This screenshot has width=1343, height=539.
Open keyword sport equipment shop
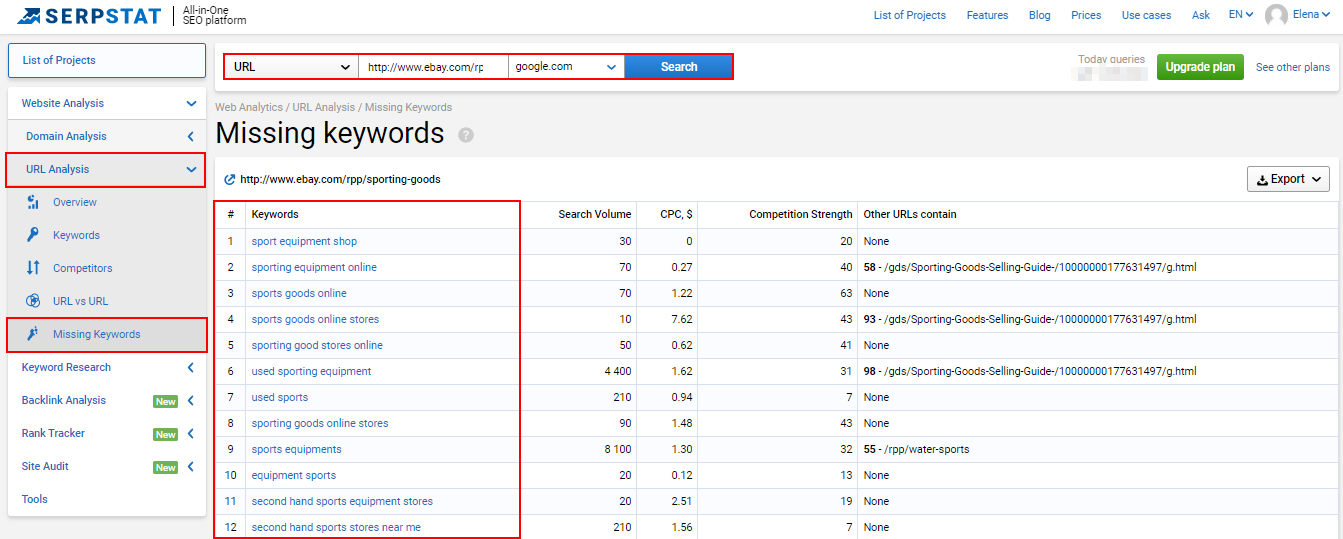point(304,241)
